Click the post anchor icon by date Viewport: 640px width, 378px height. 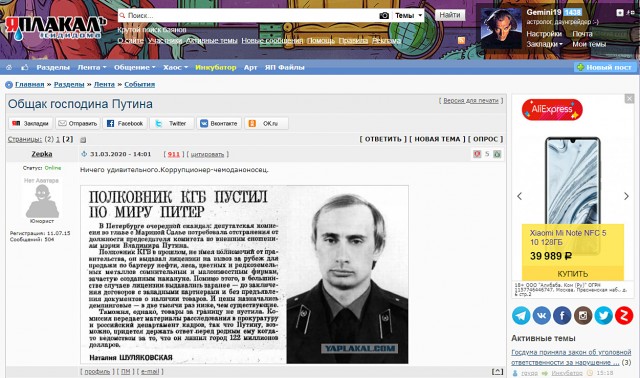84,154
